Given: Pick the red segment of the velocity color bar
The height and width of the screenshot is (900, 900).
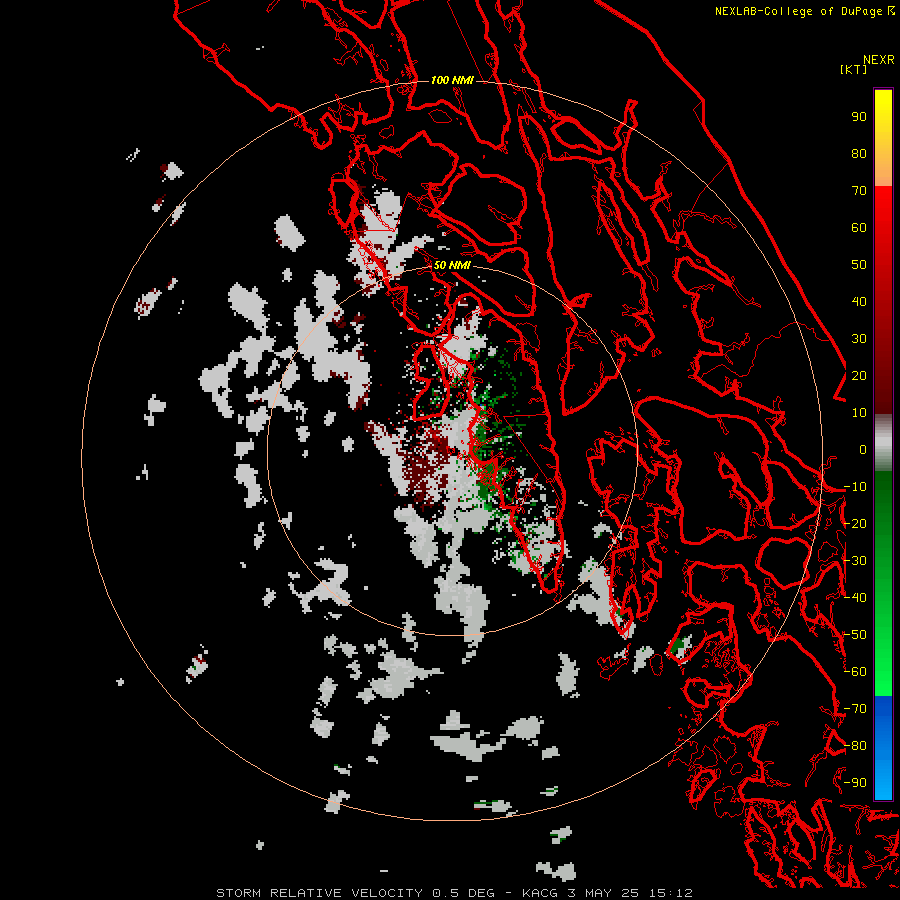Looking at the screenshot, I should [x=883, y=300].
